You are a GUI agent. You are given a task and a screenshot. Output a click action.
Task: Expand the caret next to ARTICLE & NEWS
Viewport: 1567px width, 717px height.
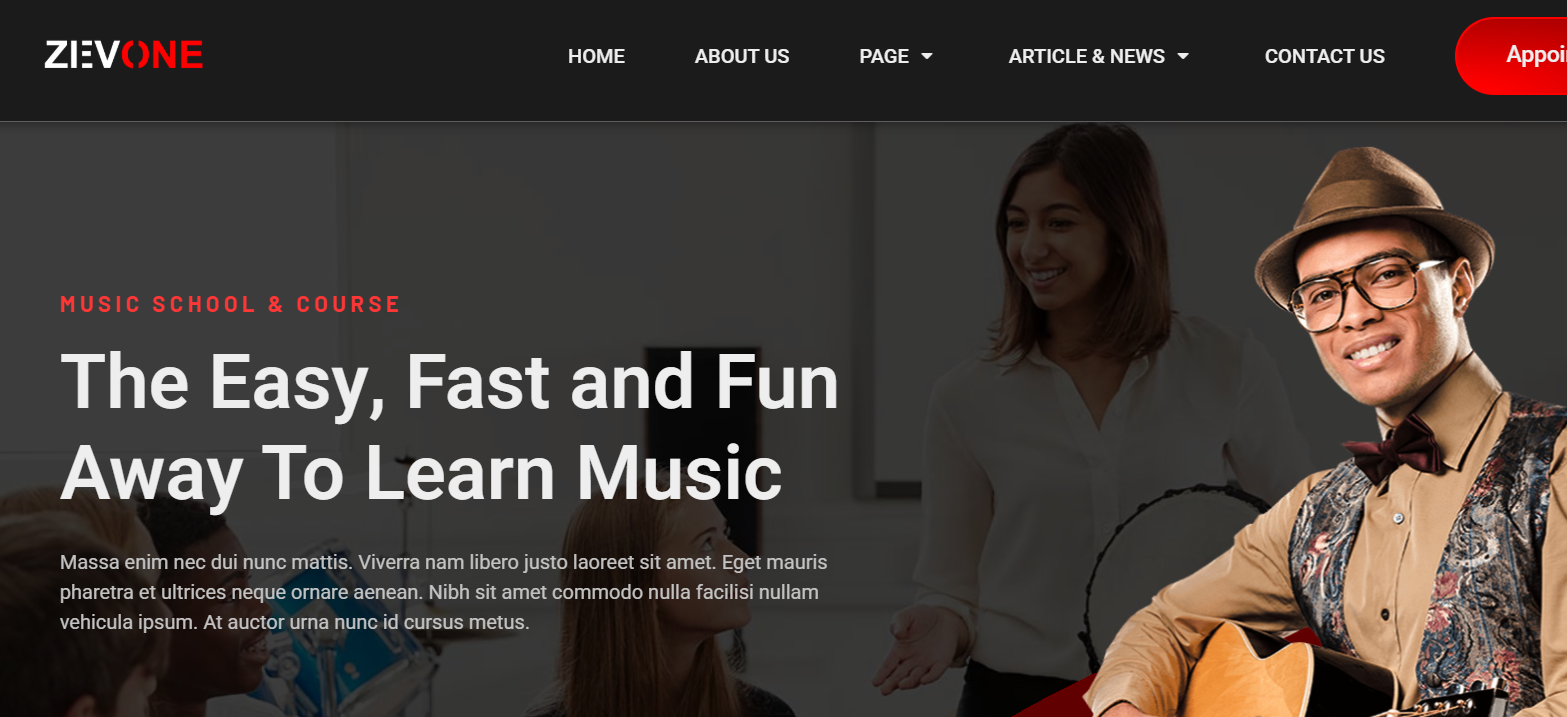(1183, 57)
